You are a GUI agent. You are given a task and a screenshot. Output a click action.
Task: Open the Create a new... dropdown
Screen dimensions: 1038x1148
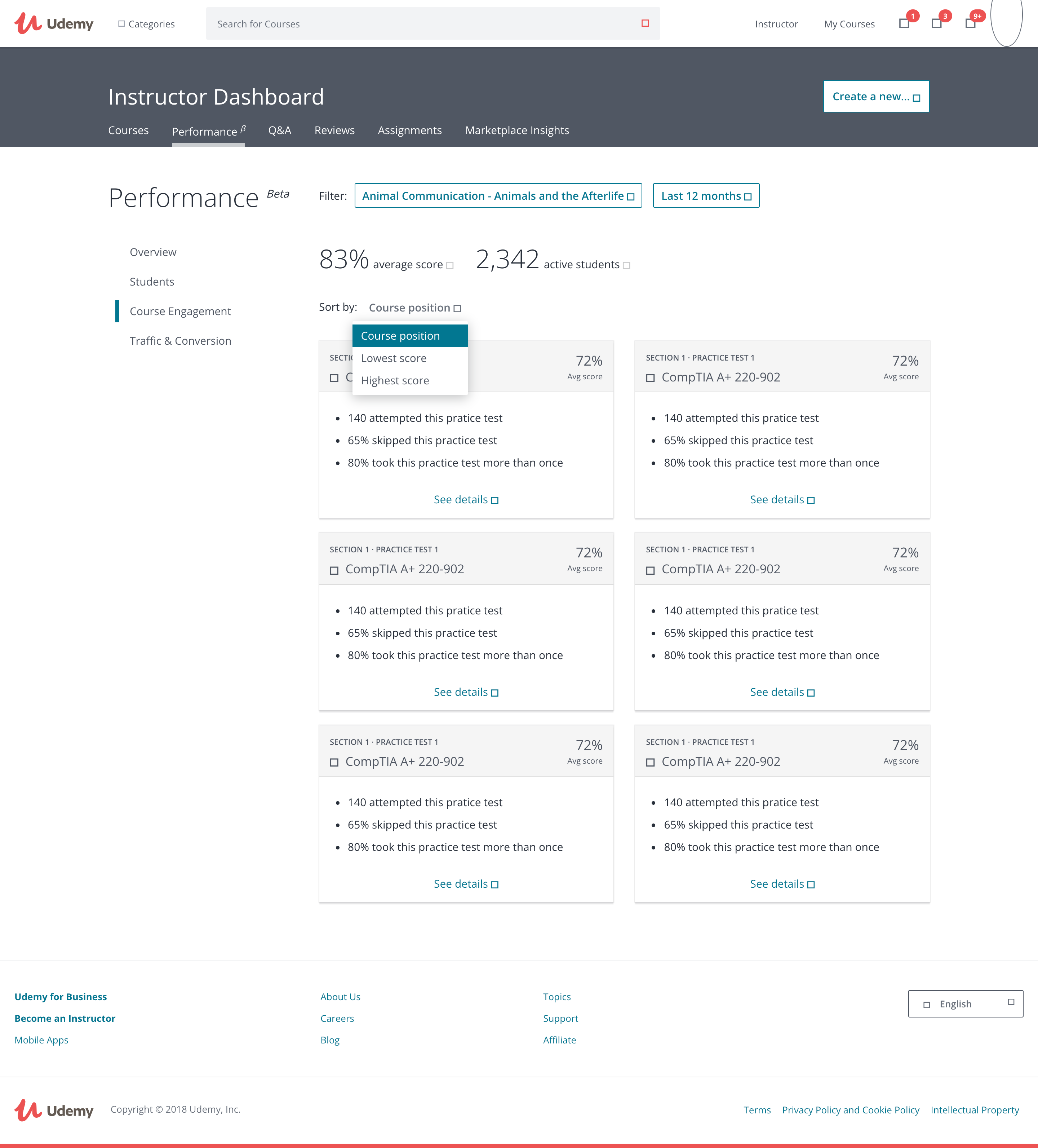tap(876, 96)
